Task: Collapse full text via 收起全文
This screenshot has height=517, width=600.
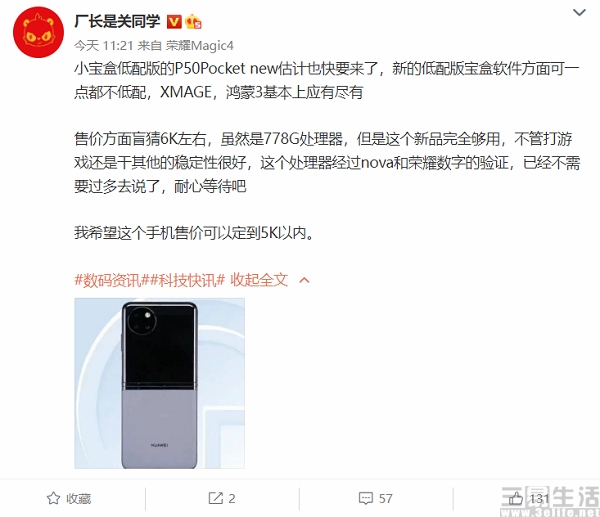Action: point(259,280)
